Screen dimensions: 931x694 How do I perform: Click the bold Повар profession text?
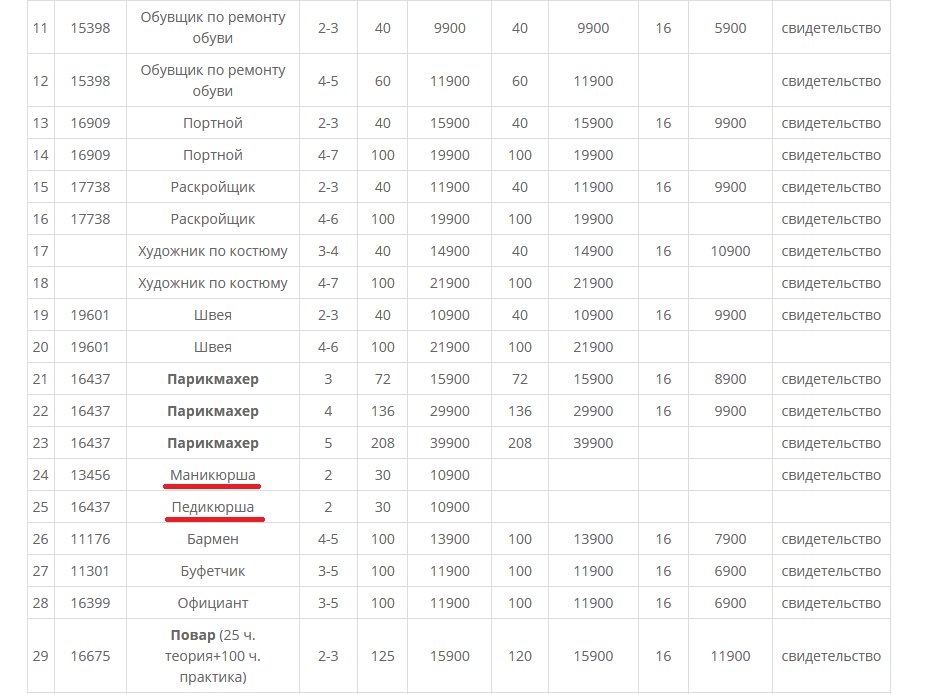[x=191, y=635]
